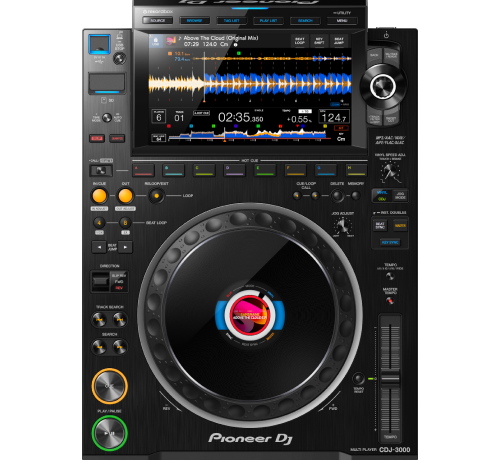Click the BEAT JUMP right arrow
Viewport: 500px width, 460px height.
pos(125,247)
